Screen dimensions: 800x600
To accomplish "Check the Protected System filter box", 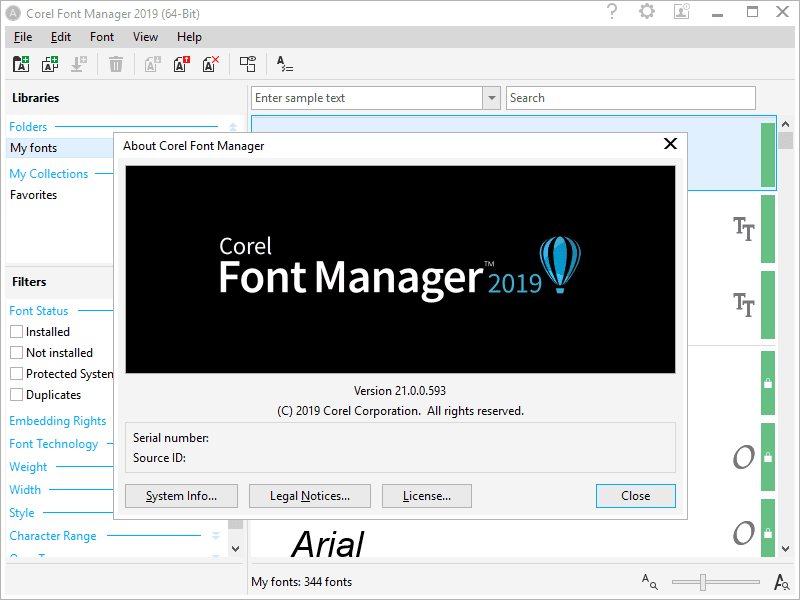I will (16, 373).
